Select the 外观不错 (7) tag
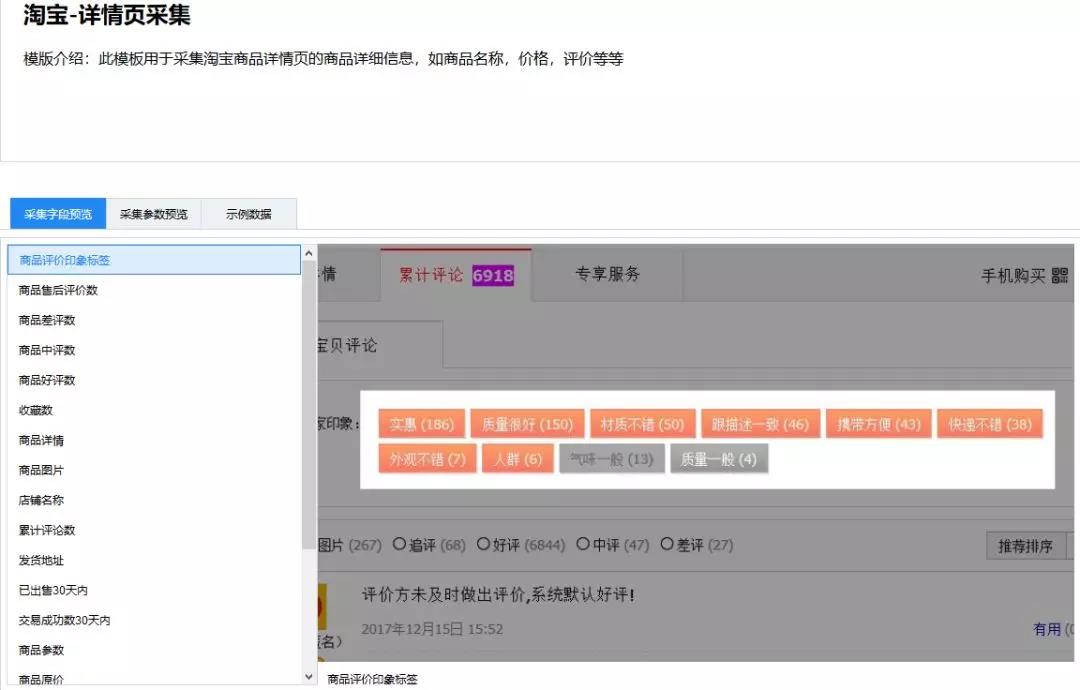The width and height of the screenshot is (1080, 690). [x=428, y=459]
